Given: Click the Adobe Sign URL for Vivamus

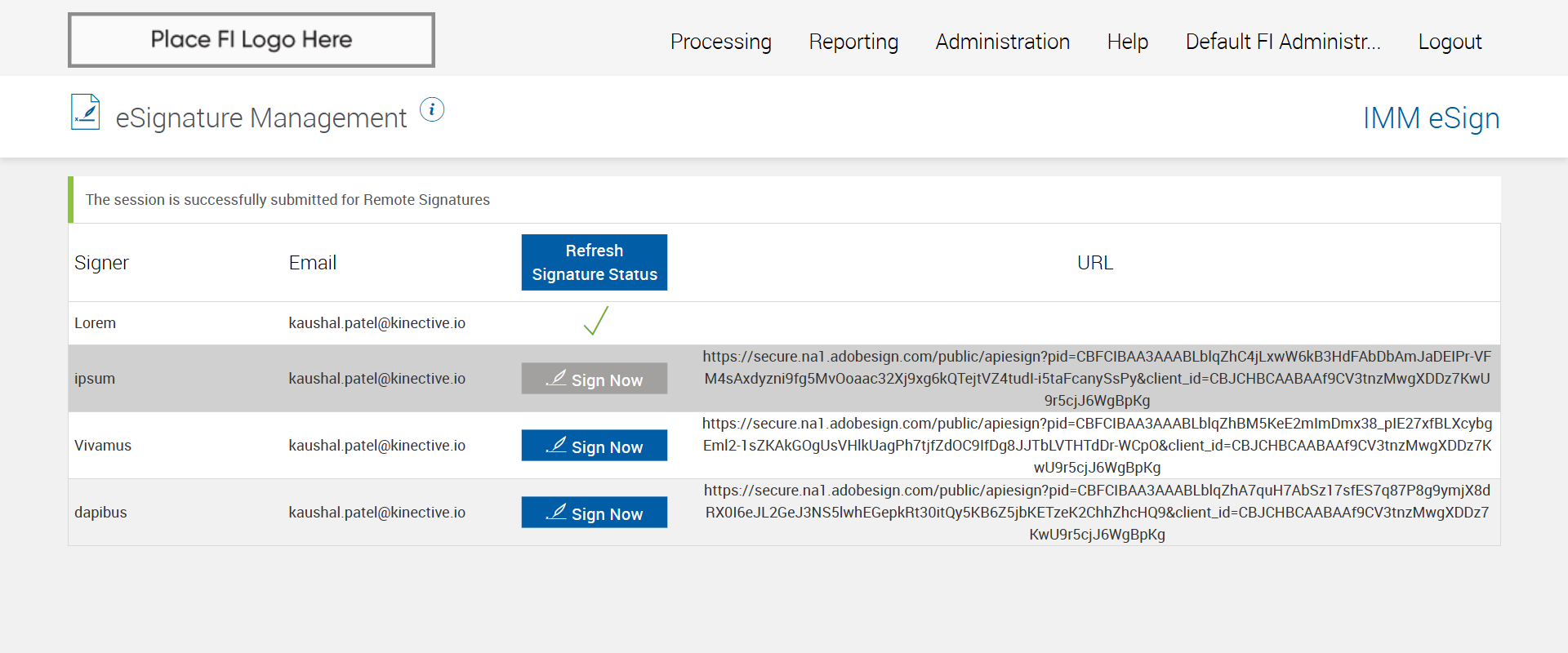Looking at the screenshot, I should click(x=1097, y=446).
